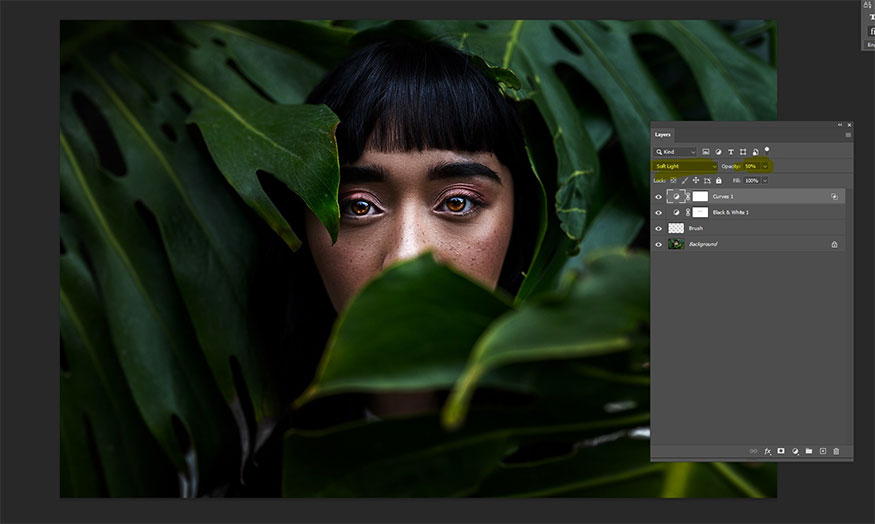Lock all padlock icon

point(719,180)
